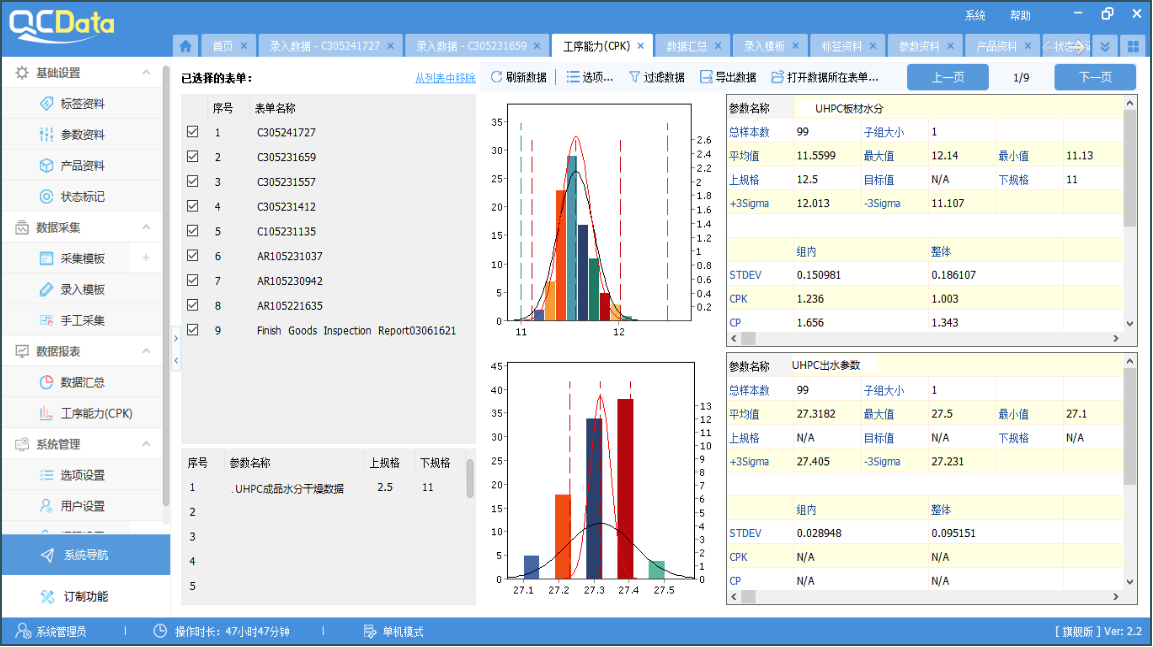This screenshot has height=647, width=1153.
Task: Click the refresh data (刷新数据) icon
Action: point(497,77)
